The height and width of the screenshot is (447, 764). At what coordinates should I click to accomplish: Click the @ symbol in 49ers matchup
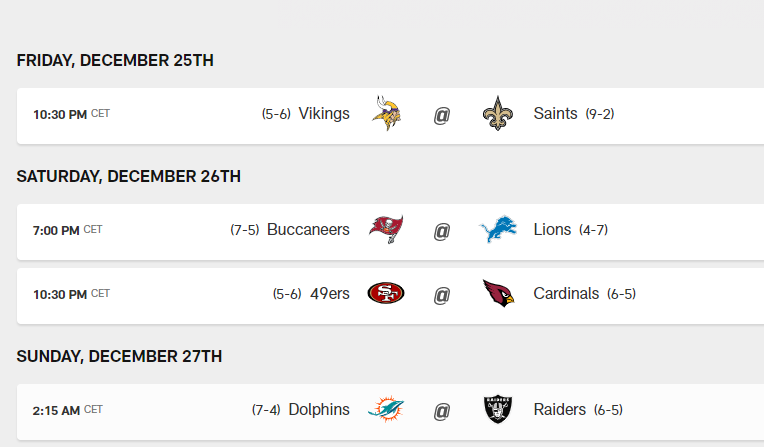click(x=442, y=295)
